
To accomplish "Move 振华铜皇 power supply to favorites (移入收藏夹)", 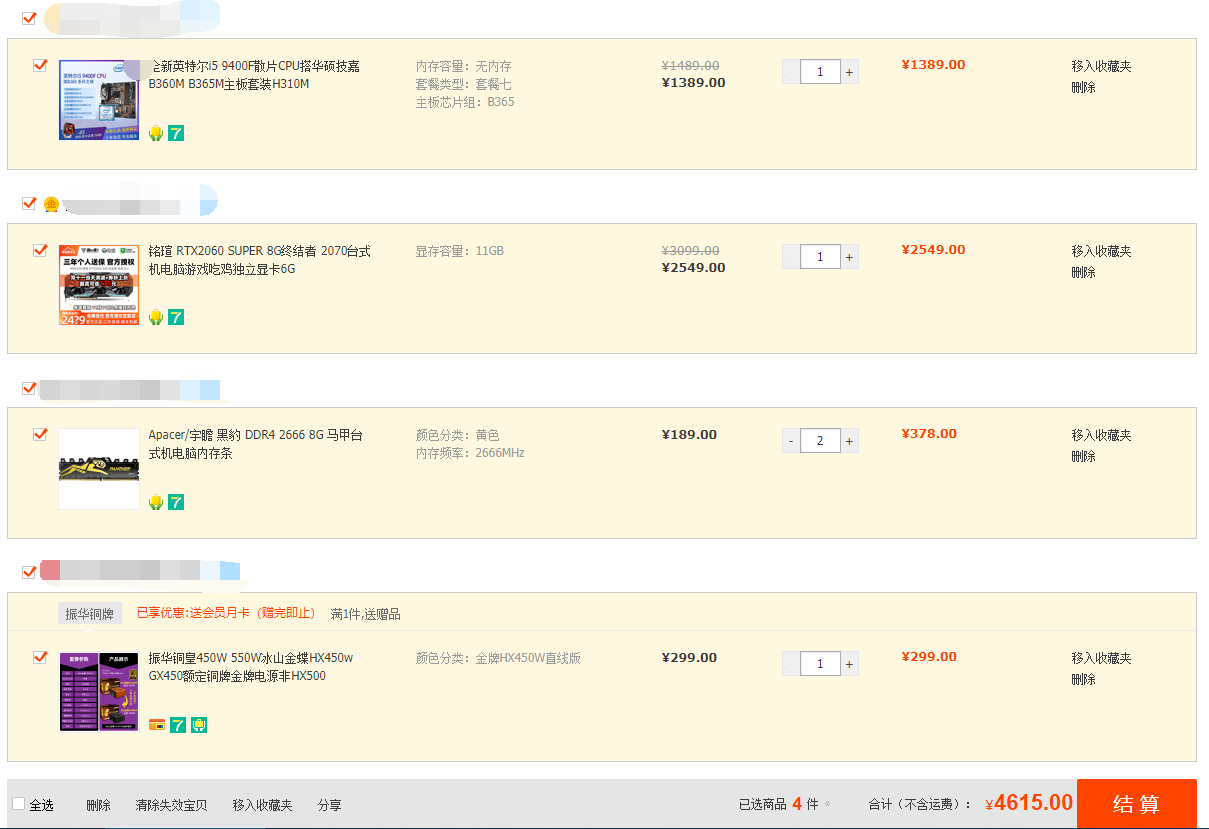I will (1101, 658).
